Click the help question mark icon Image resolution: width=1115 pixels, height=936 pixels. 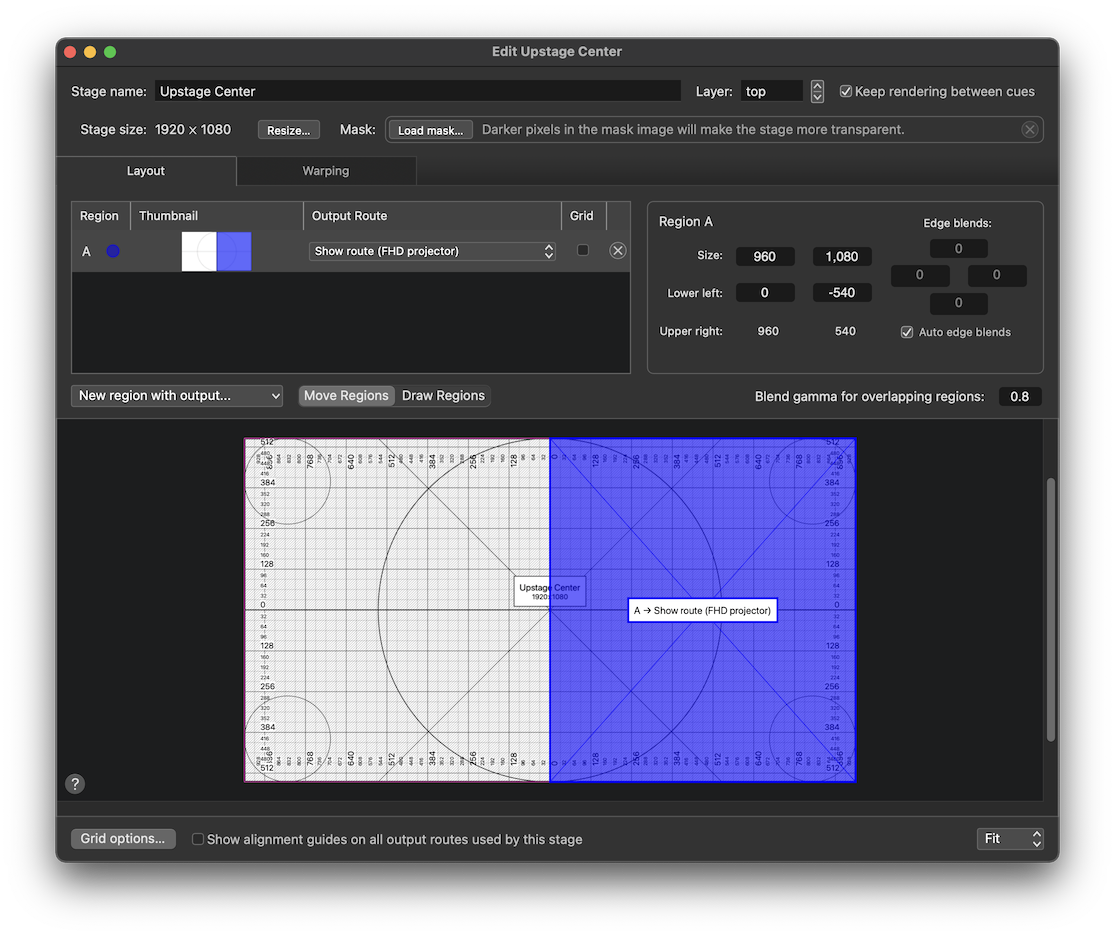click(75, 784)
